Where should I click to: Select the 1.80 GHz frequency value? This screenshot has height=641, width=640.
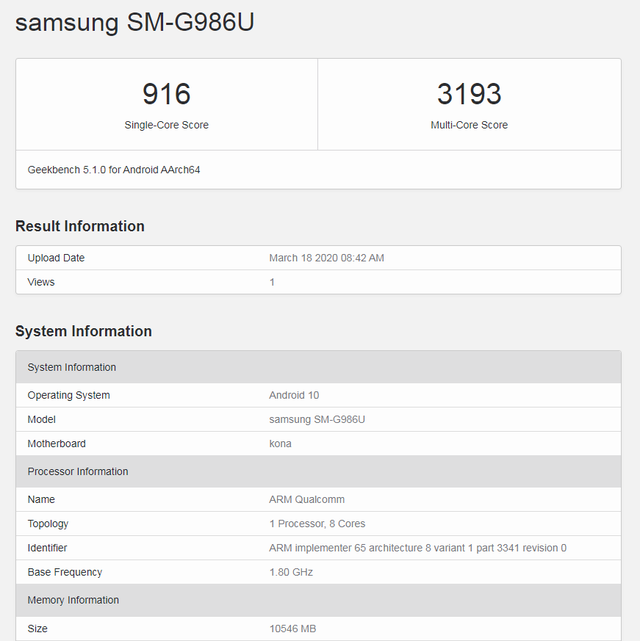(291, 572)
